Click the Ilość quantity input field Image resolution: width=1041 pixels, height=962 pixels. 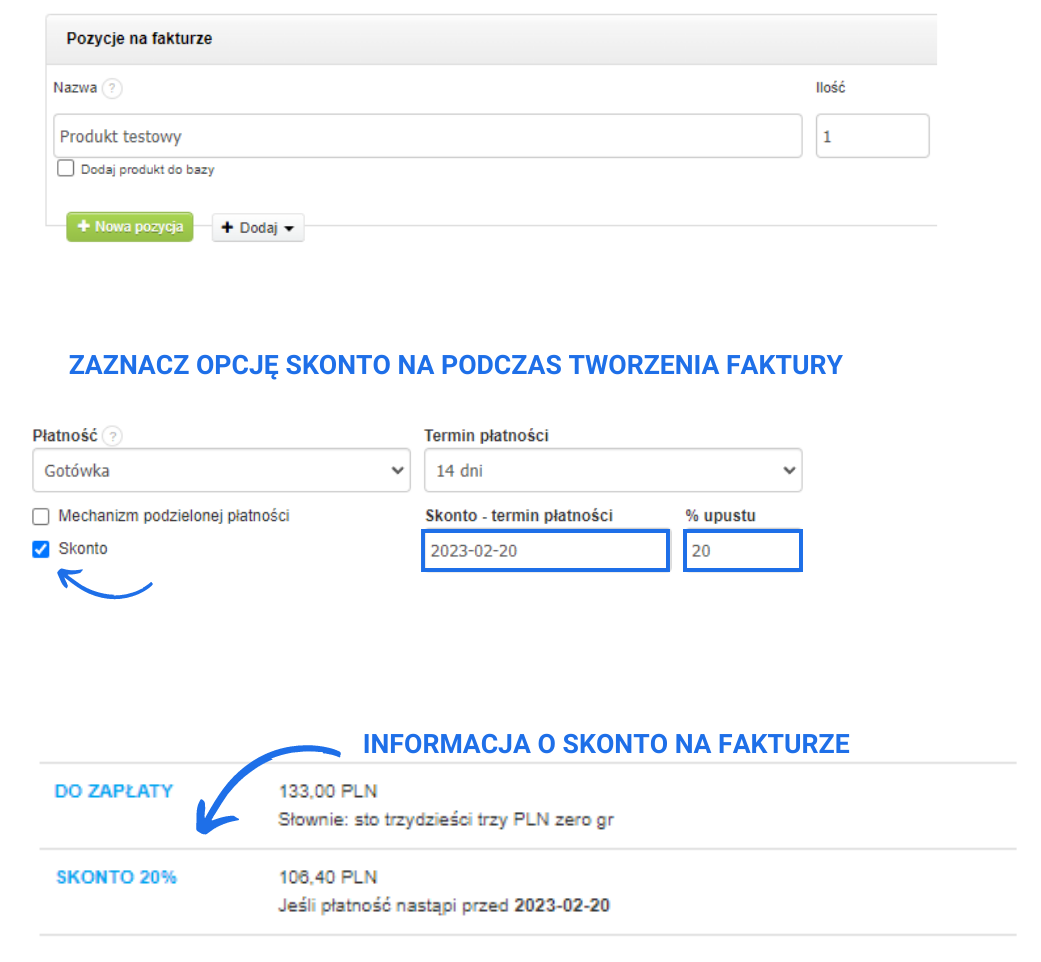point(872,136)
